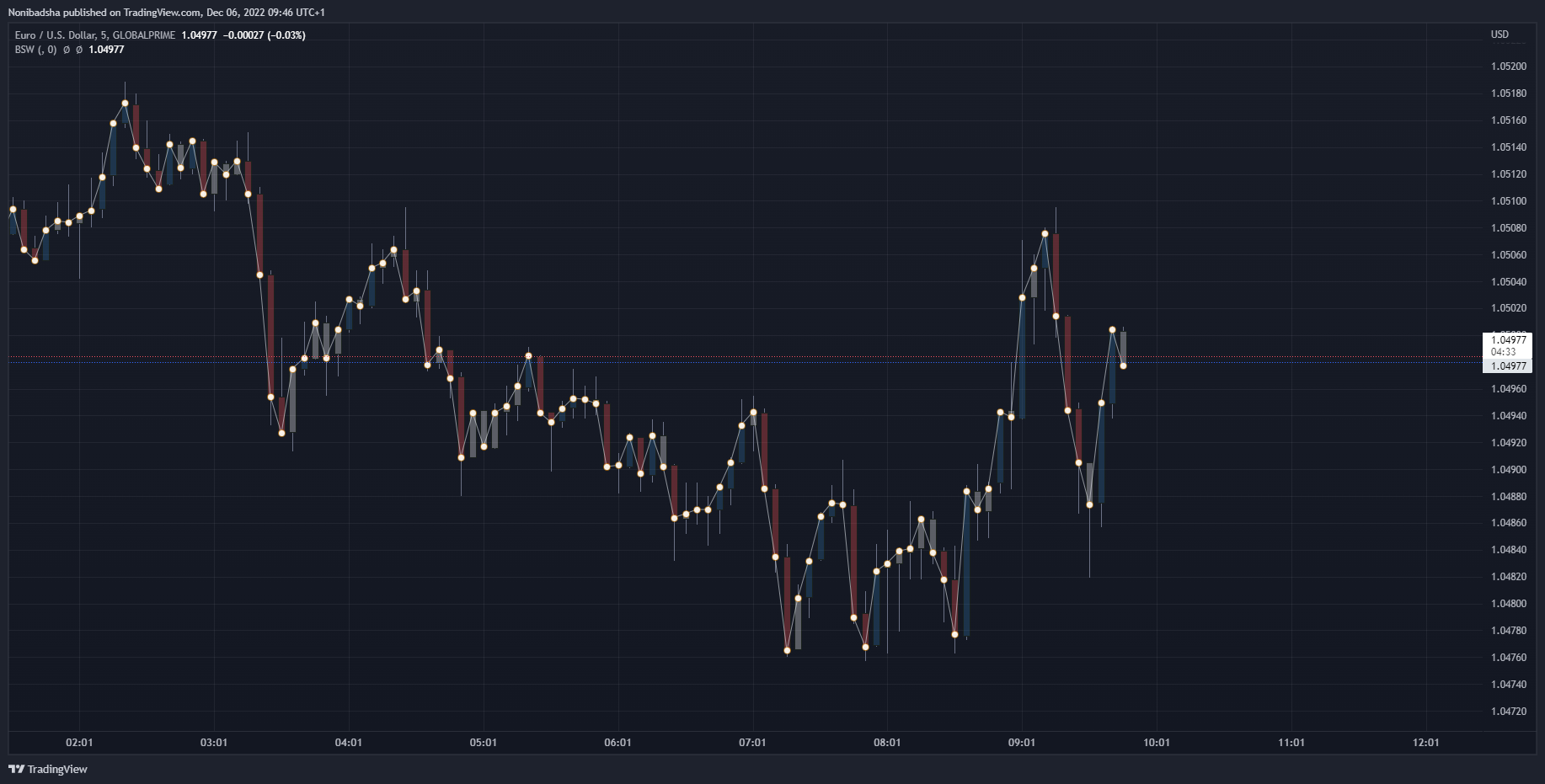This screenshot has width=1545, height=784.
Task: Click the first Ø icon beside BSW indicator
Action: (66, 49)
